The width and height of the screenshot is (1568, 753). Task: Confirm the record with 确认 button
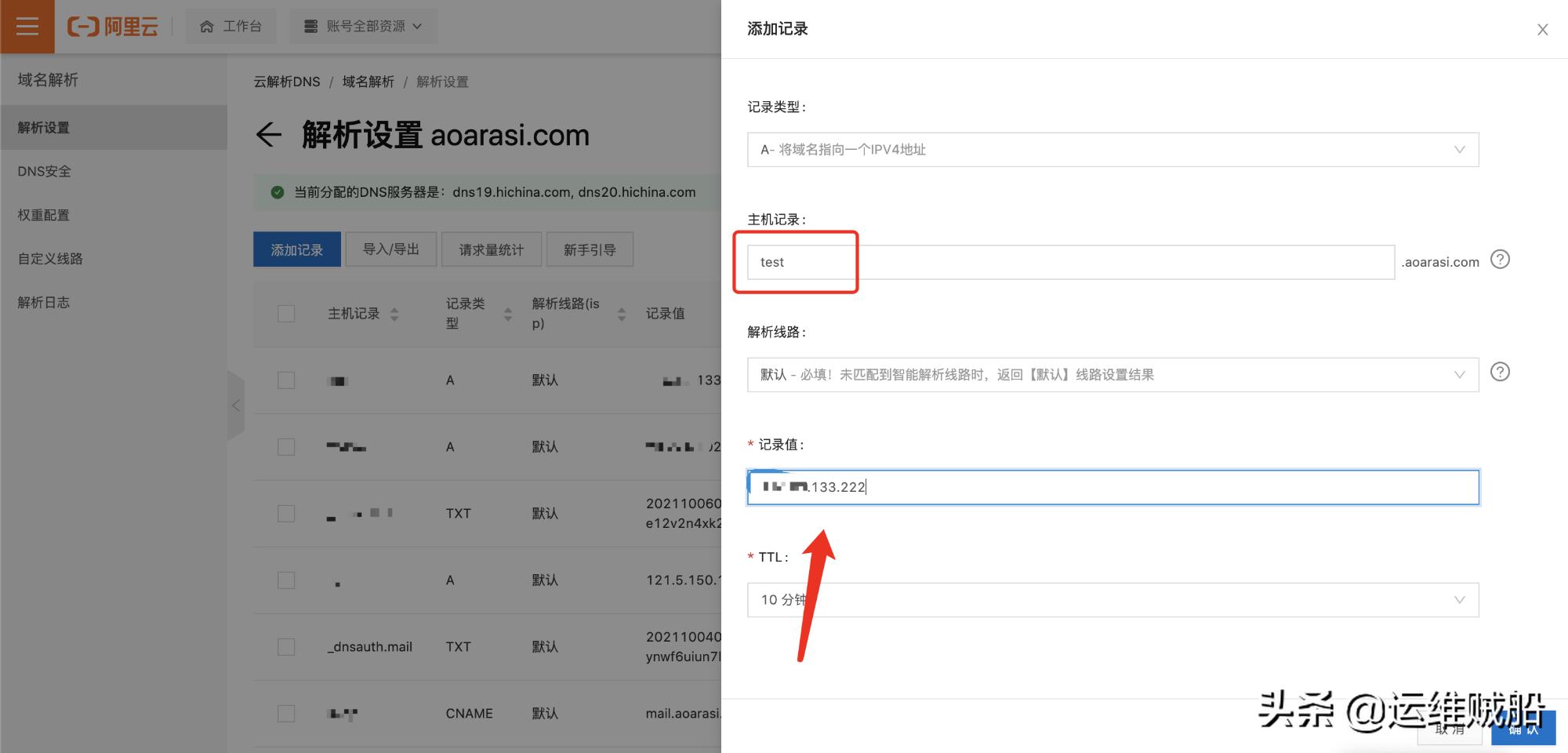click(x=1523, y=729)
